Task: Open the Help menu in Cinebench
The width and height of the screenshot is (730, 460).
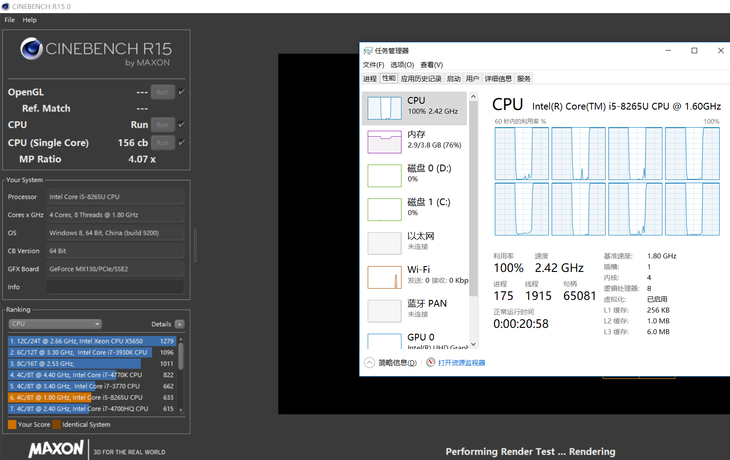Action: [29, 20]
